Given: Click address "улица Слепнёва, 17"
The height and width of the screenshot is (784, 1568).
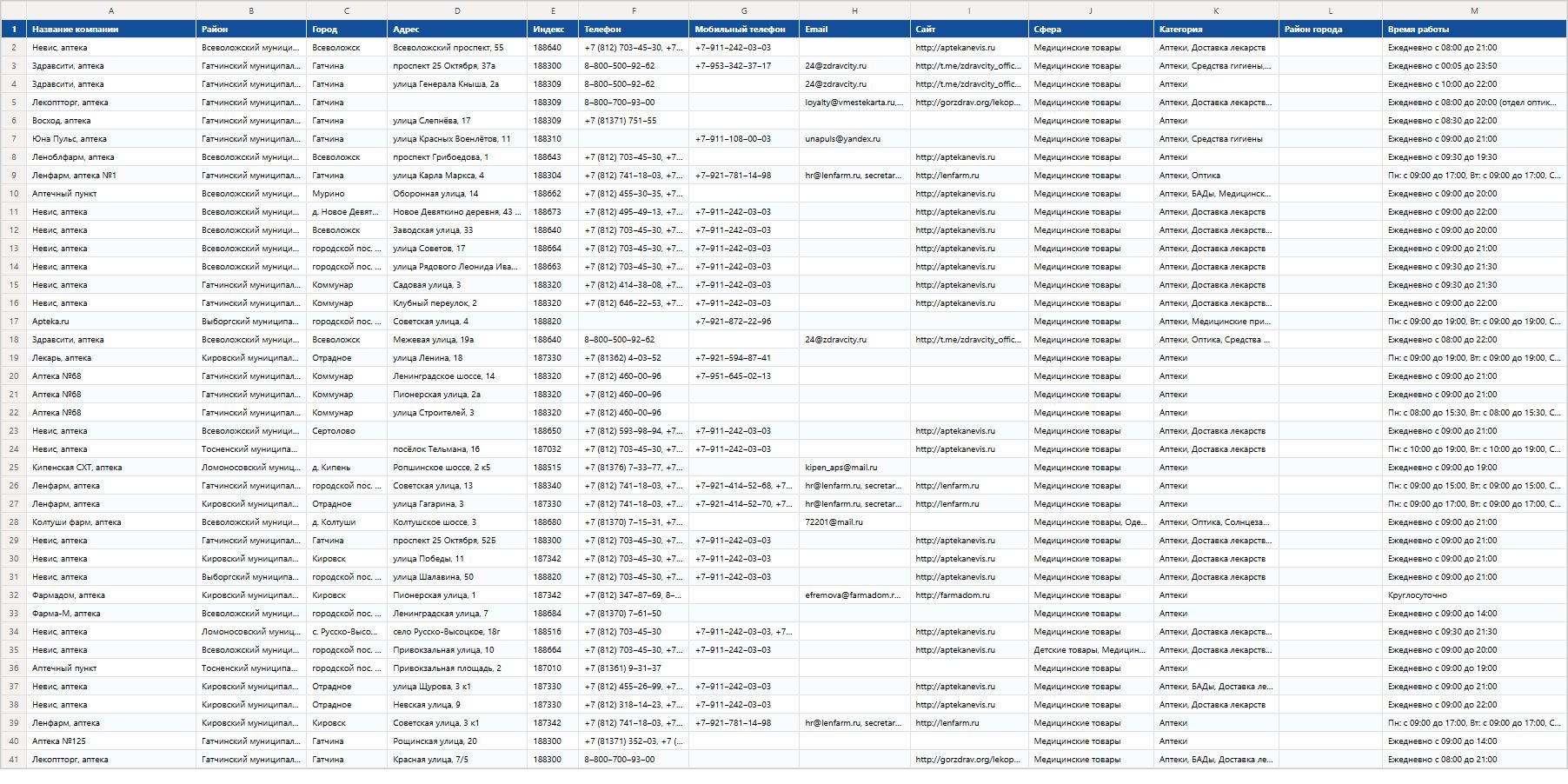Looking at the screenshot, I should [x=457, y=121].
